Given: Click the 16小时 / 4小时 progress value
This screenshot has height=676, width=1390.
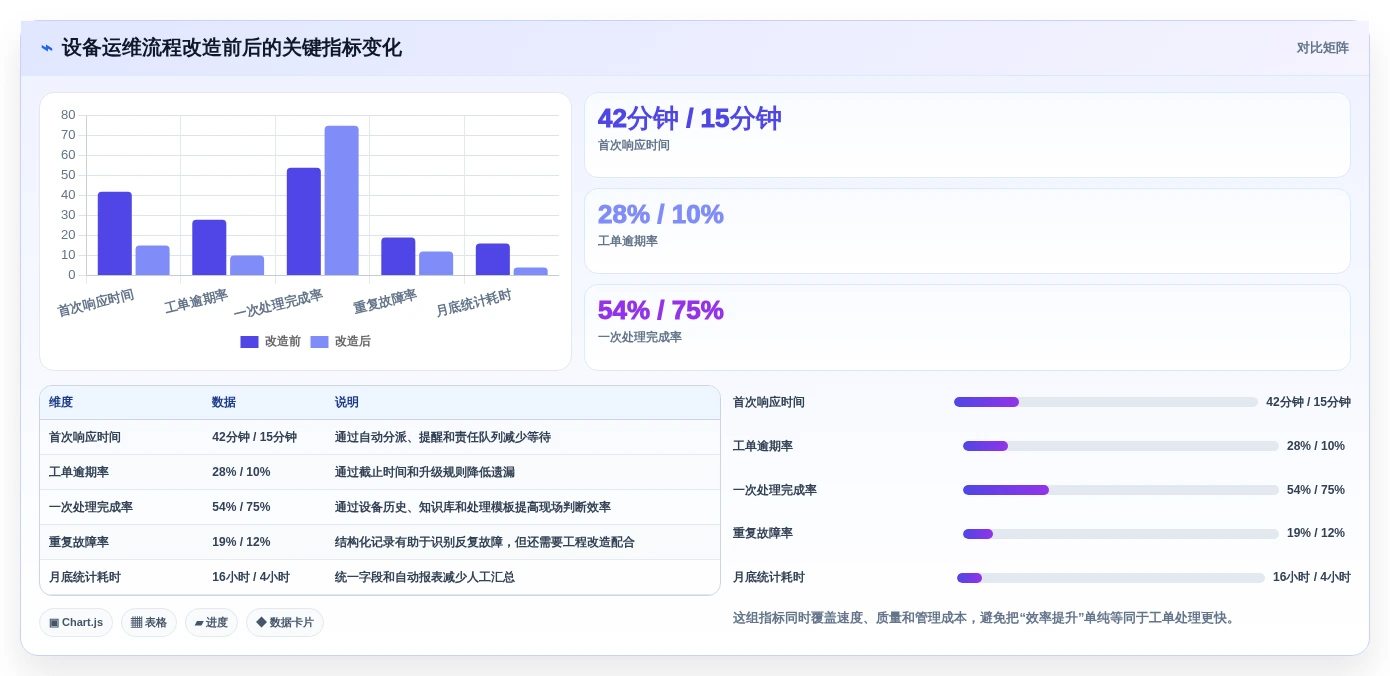Looking at the screenshot, I should [1311, 577].
